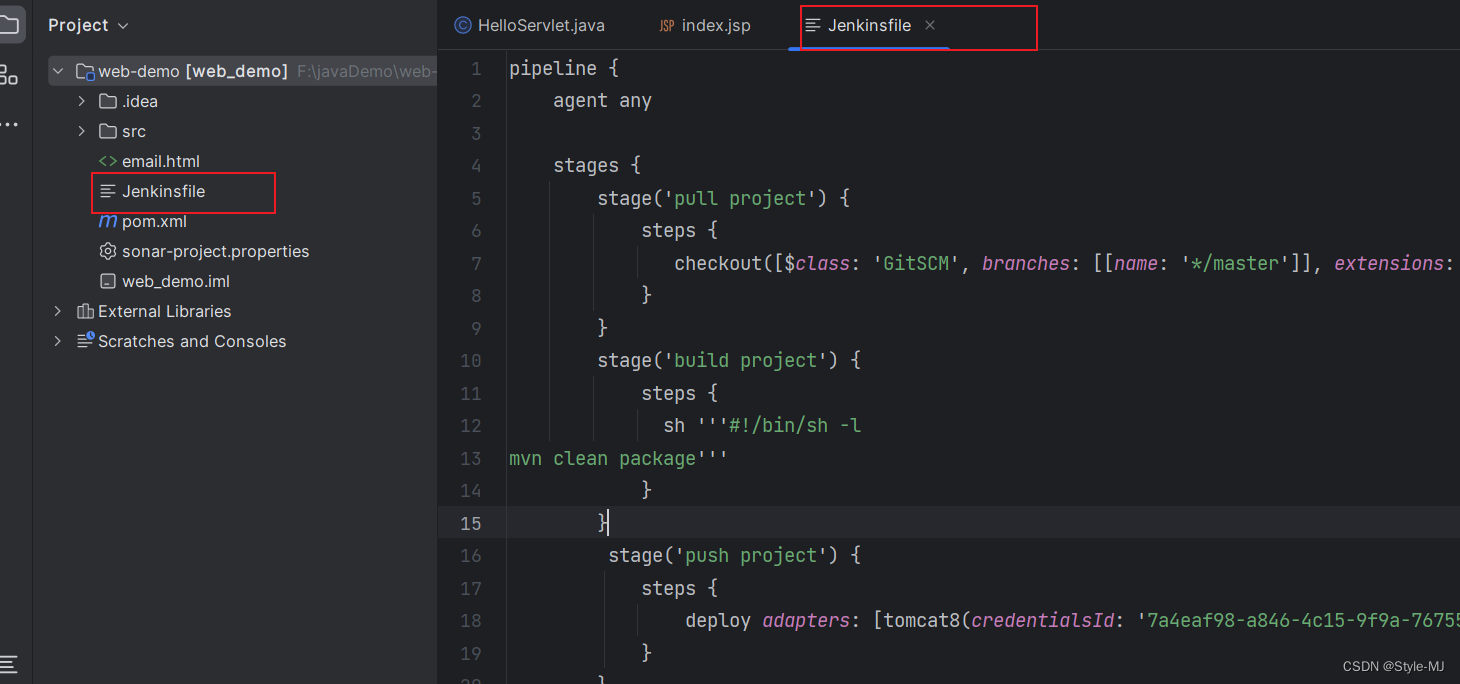Image resolution: width=1460 pixels, height=684 pixels.
Task: Click 'extensions' parameter on line 7
Action: tap(1389, 263)
